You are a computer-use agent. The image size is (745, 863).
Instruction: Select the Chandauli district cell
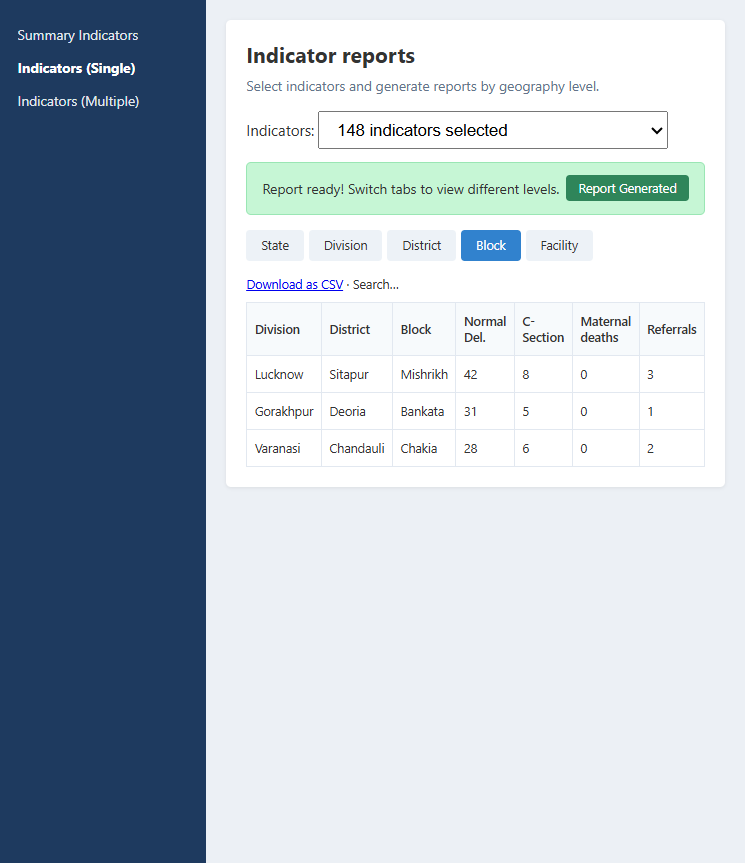tap(357, 448)
